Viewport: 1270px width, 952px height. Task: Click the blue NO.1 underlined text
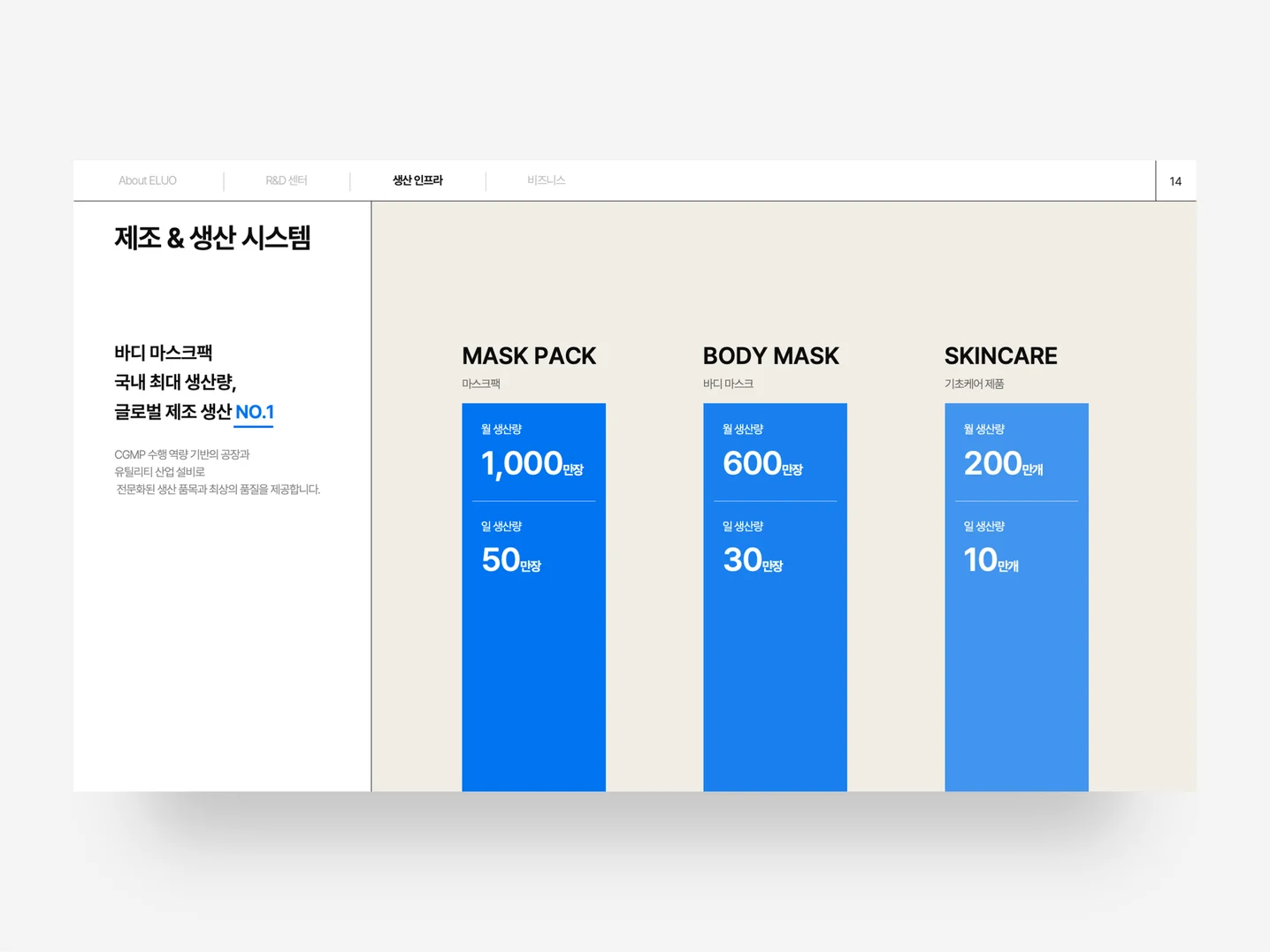click(x=254, y=412)
